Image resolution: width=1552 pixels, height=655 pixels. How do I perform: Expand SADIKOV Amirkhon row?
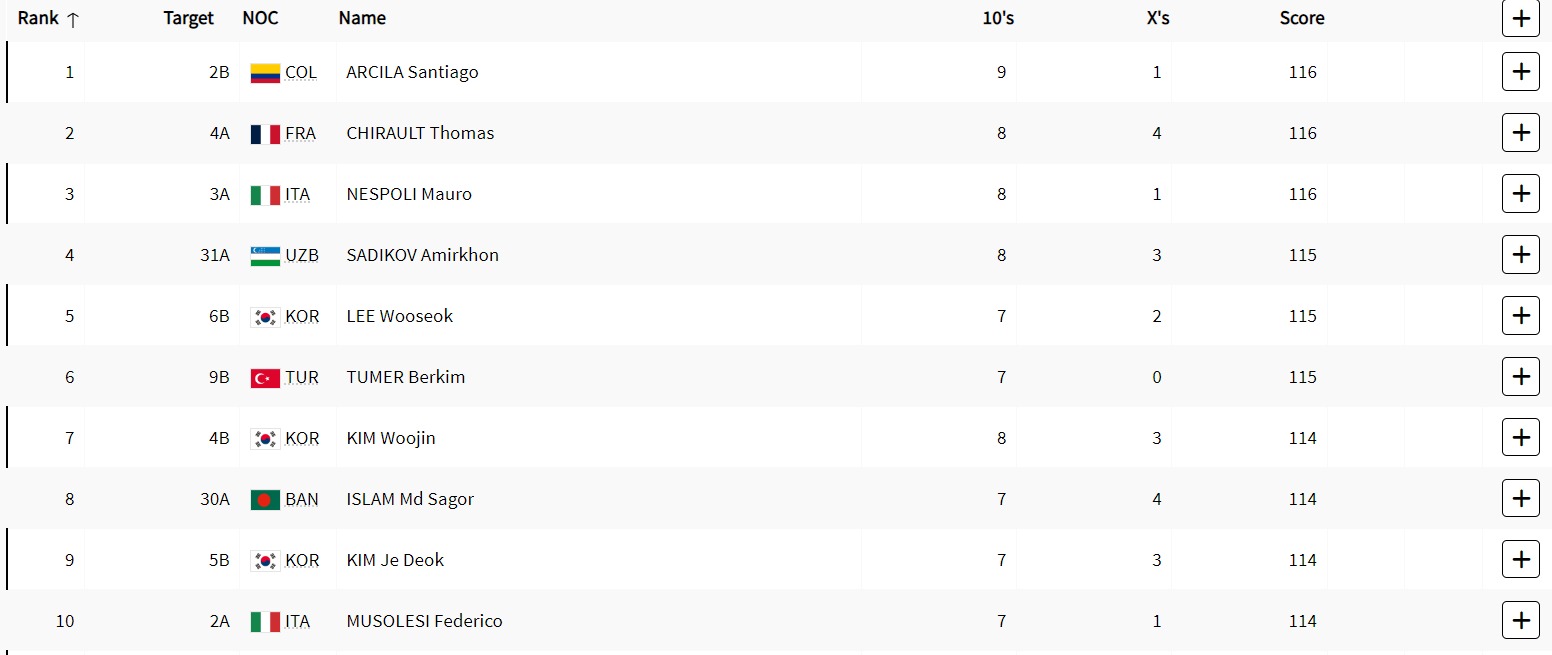1520,255
